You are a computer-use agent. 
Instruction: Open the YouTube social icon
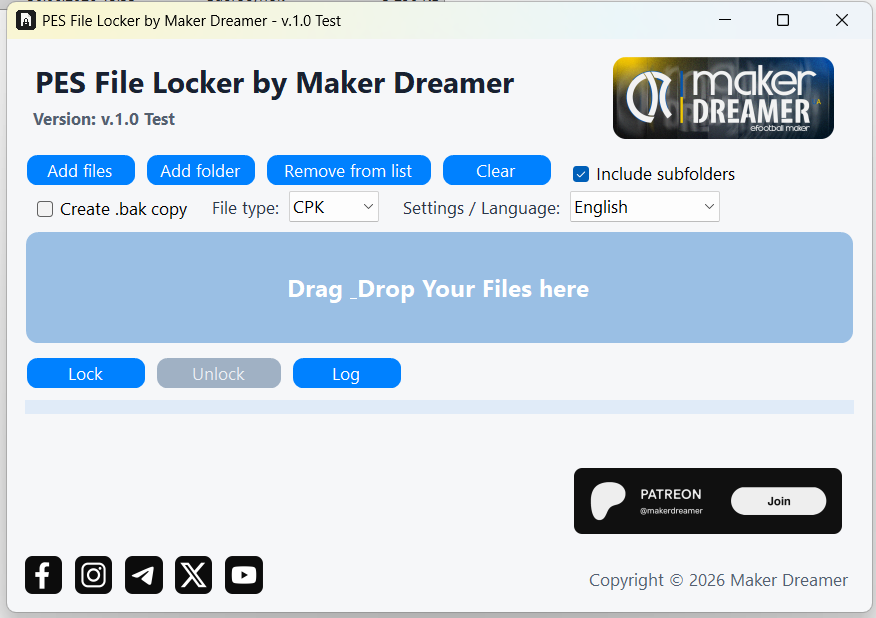coord(244,575)
